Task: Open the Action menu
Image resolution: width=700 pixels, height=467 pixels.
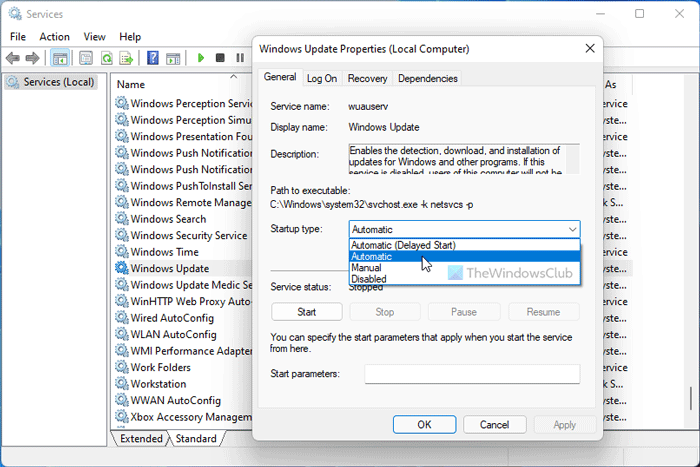Action: click(x=54, y=37)
